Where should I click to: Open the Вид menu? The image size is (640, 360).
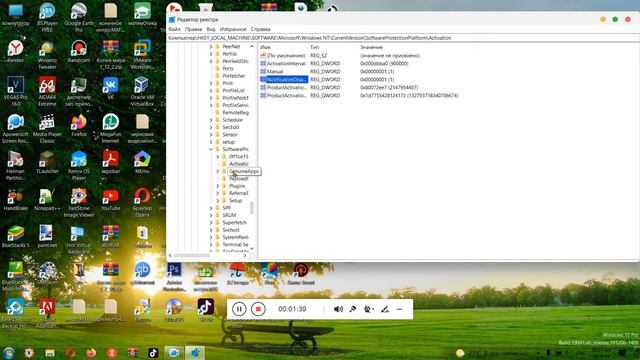coord(211,29)
